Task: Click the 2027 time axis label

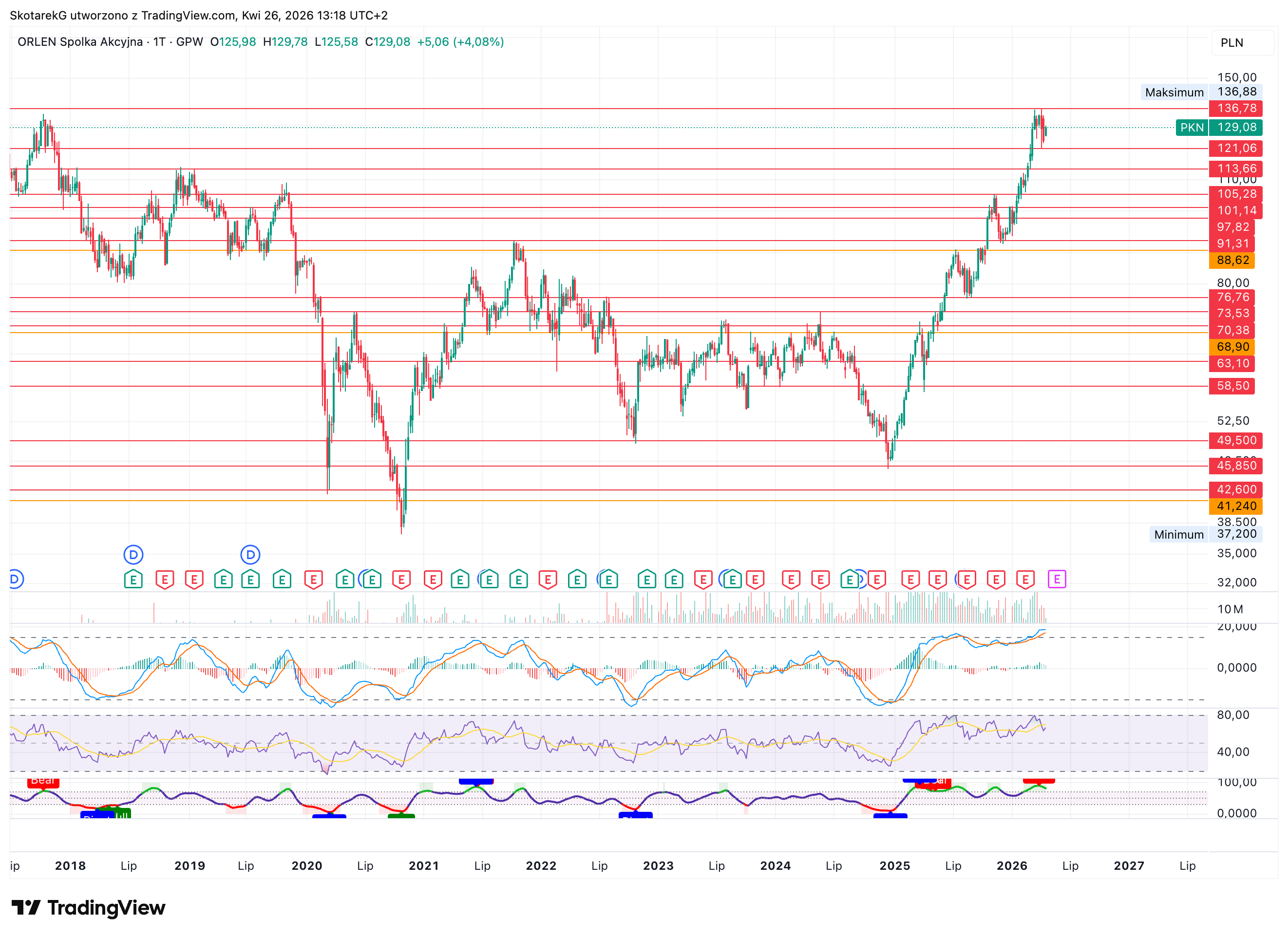Action: pyautogui.click(x=1129, y=865)
